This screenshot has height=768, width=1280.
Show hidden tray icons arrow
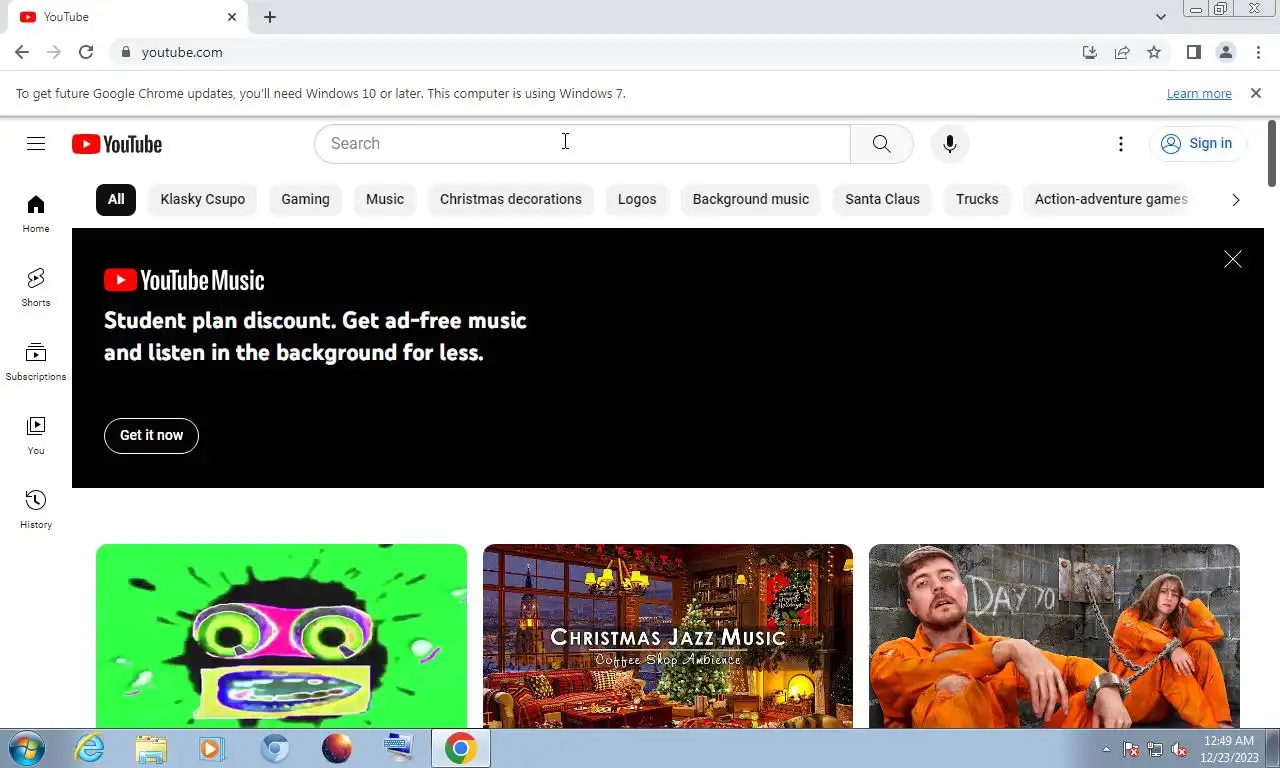[x=1106, y=749]
